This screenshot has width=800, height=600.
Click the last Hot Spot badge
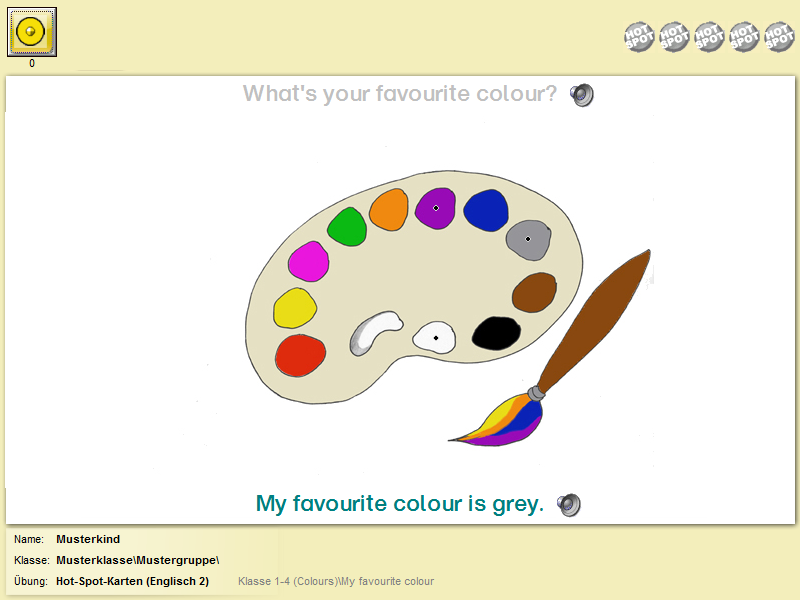778,37
